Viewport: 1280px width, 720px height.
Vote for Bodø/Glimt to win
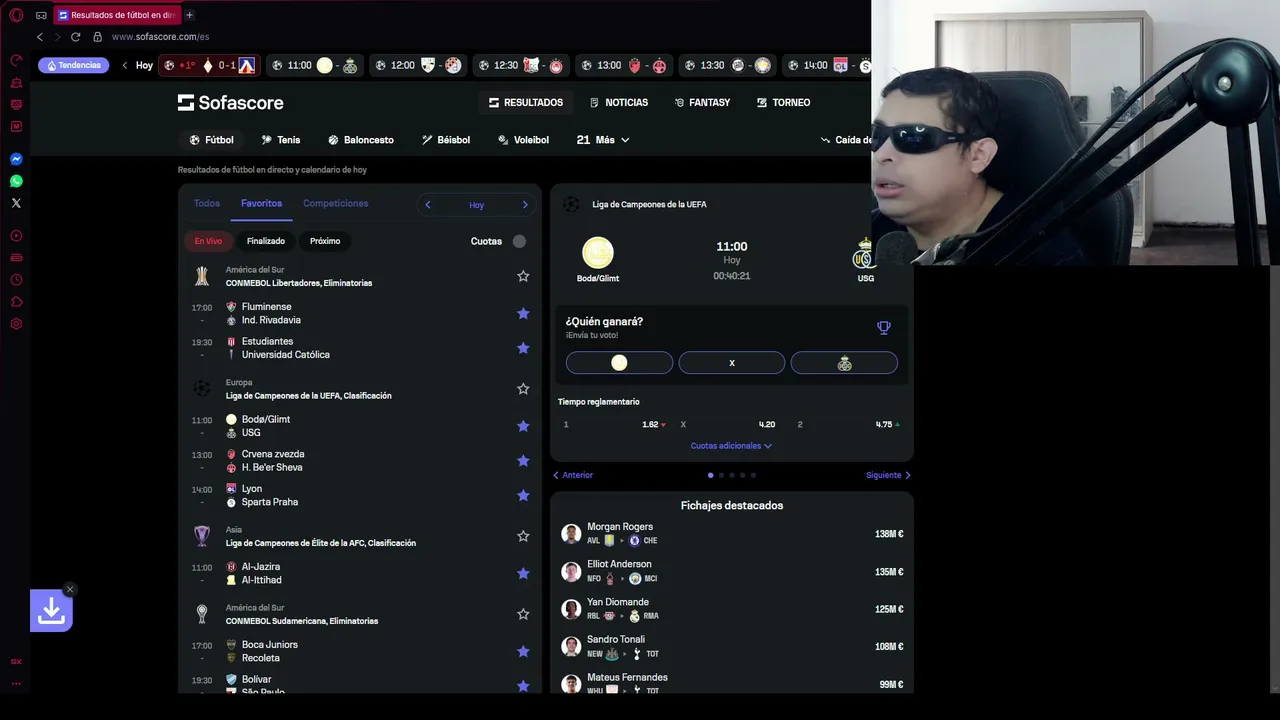tap(619, 363)
